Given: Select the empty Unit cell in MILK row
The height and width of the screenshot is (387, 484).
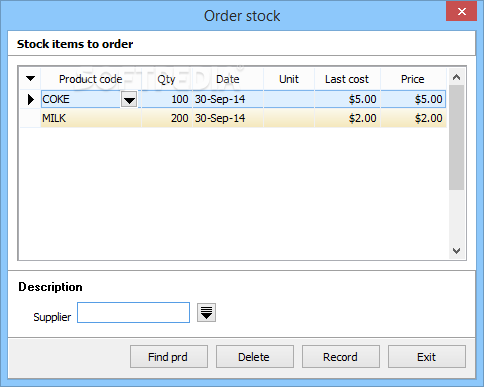Looking at the screenshot, I should coord(289,118).
